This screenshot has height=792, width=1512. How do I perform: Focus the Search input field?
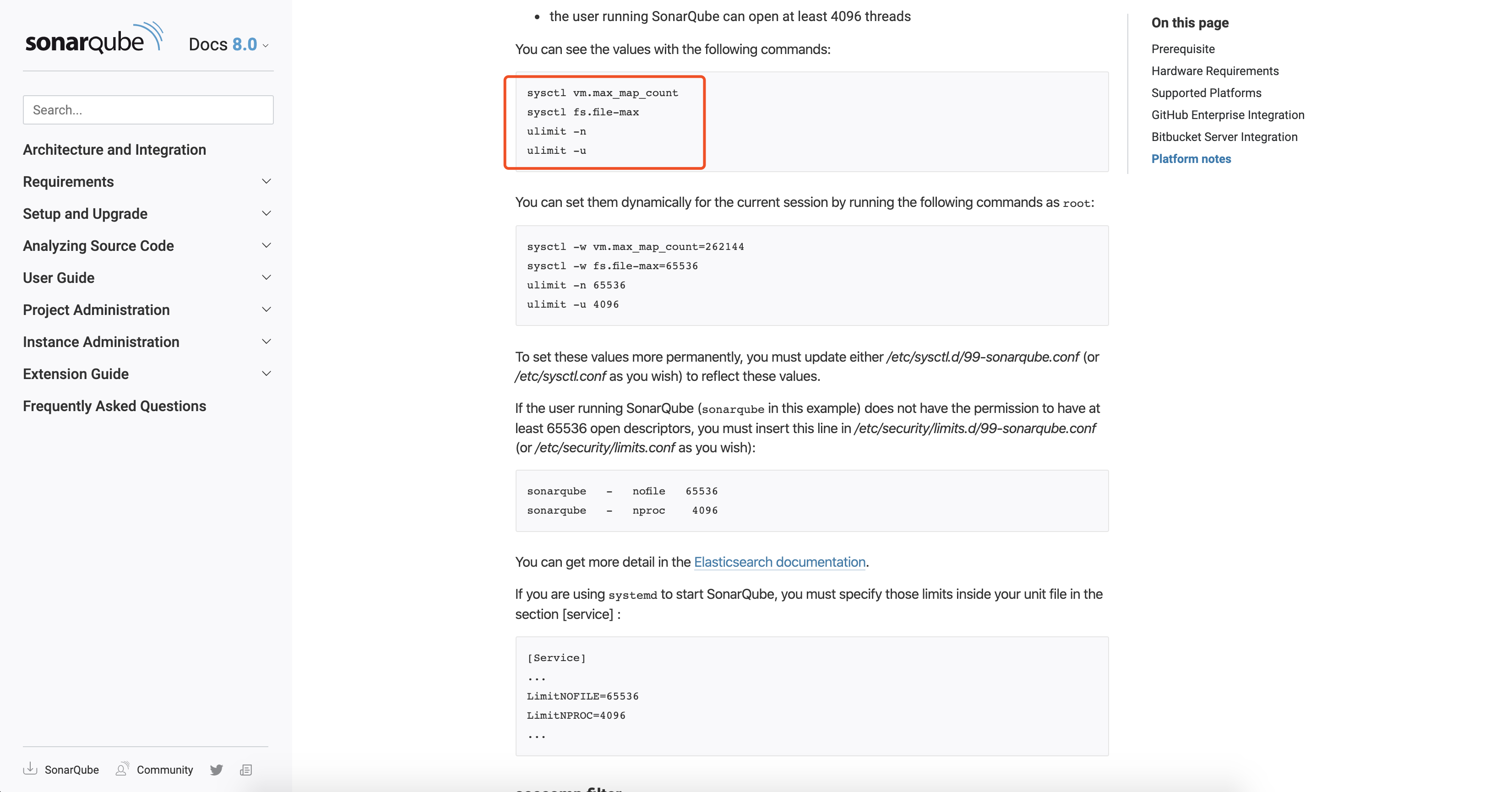click(148, 110)
